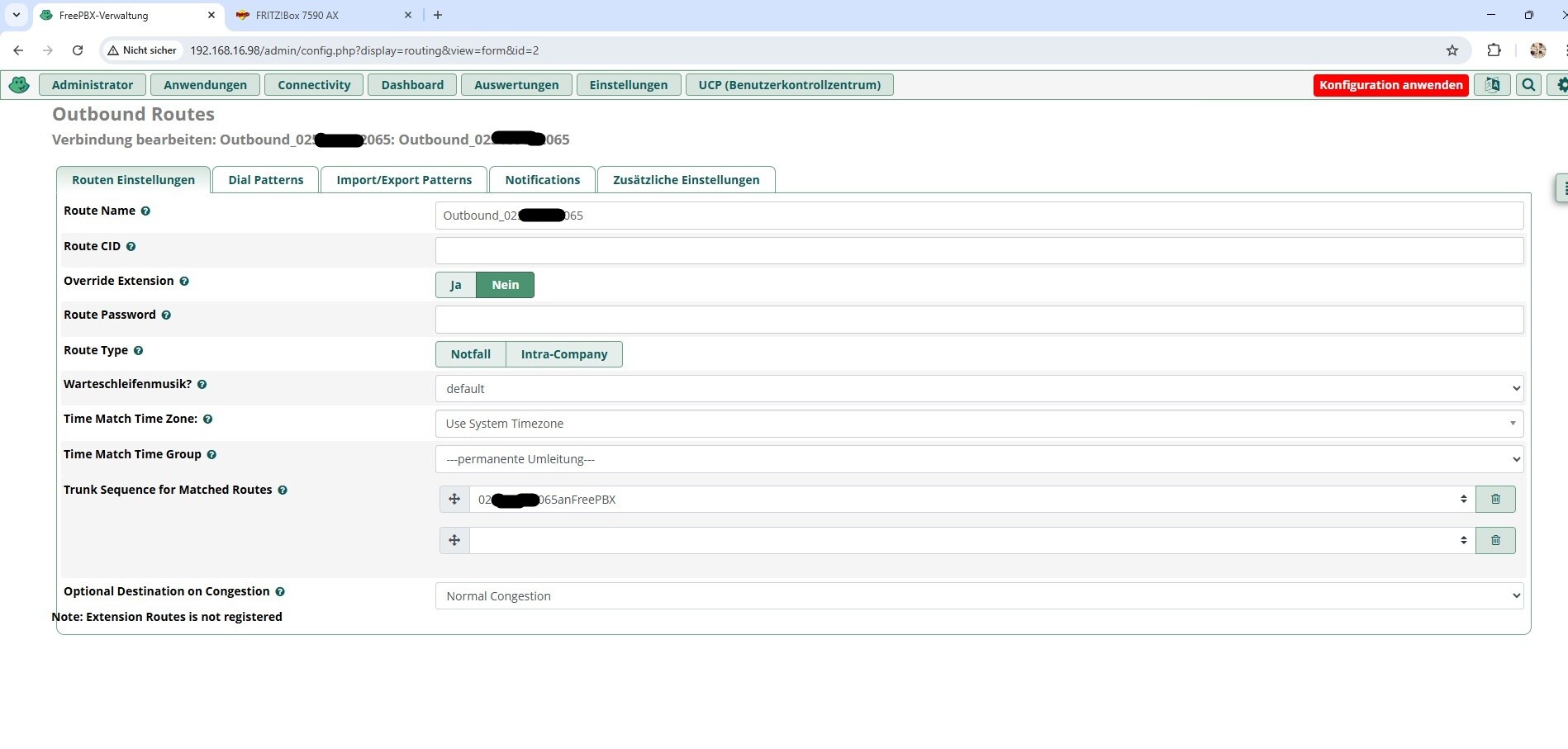This screenshot has width=1568, height=749.
Task: Open the search magnifier icon in navbar
Action: click(1528, 84)
